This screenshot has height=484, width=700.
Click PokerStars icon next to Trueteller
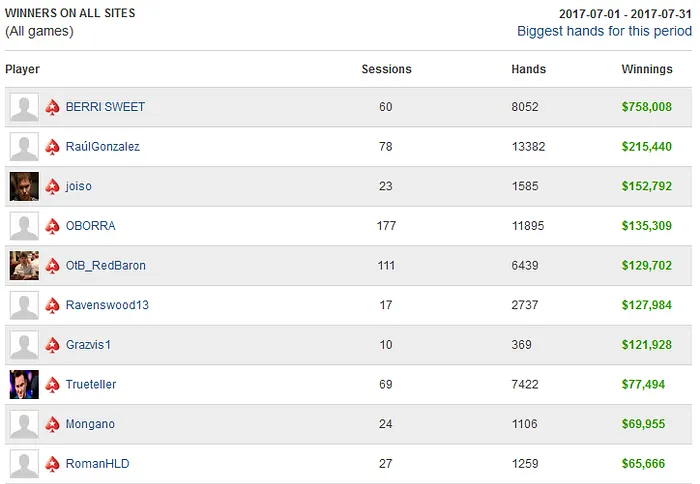(53, 385)
